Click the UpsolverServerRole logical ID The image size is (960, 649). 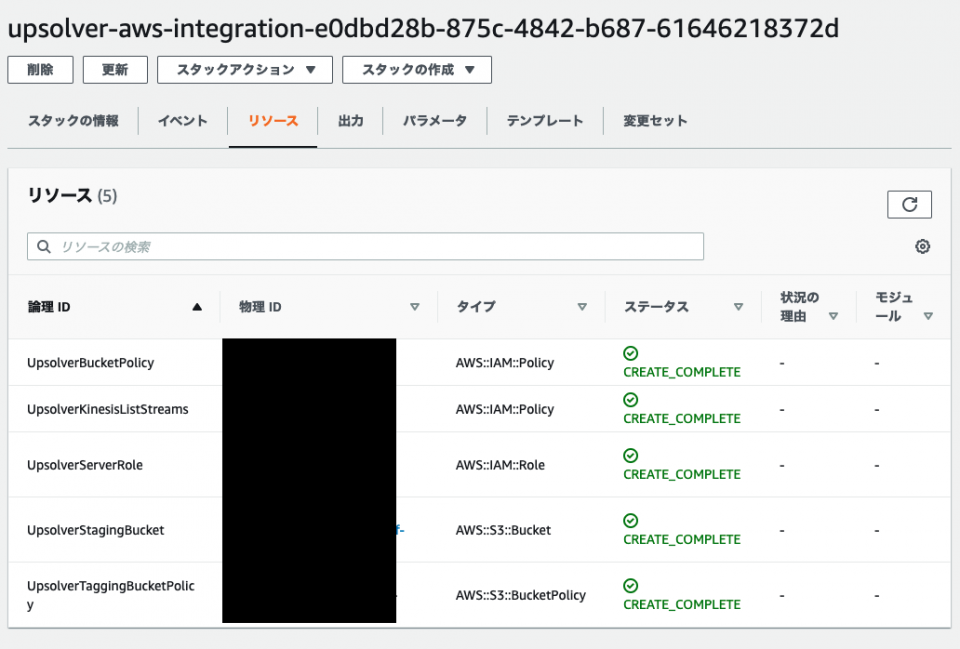85,465
